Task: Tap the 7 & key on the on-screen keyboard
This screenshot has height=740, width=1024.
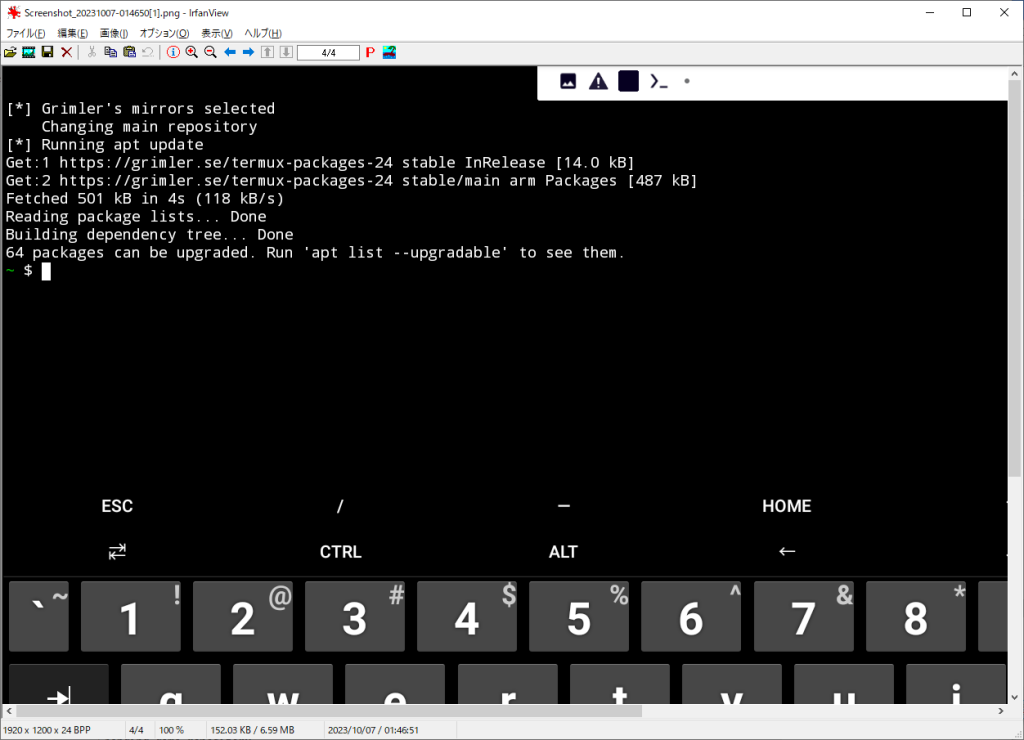Action: tap(803, 616)
